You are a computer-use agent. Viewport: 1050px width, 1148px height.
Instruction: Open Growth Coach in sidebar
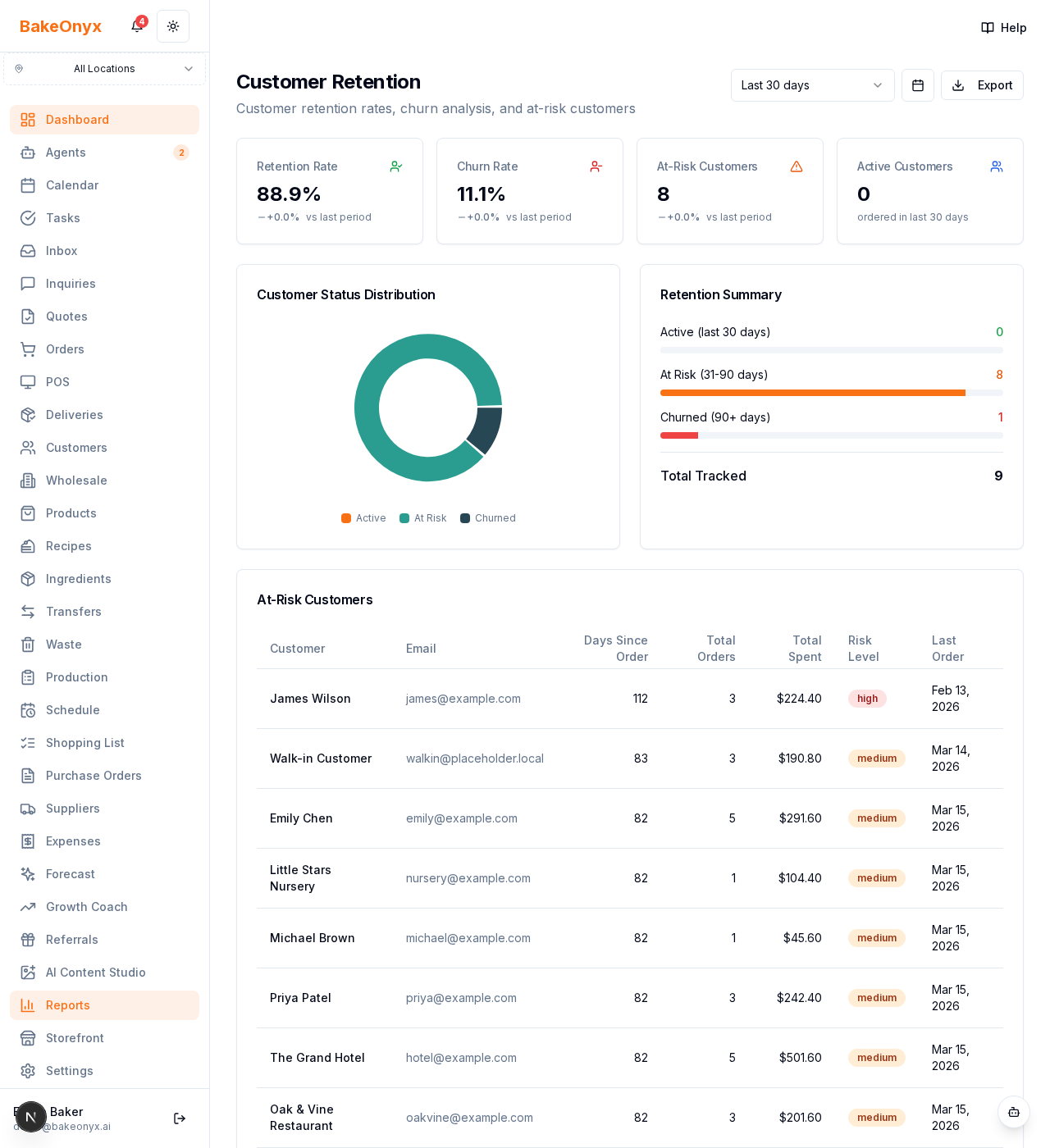tap(104, 907)
